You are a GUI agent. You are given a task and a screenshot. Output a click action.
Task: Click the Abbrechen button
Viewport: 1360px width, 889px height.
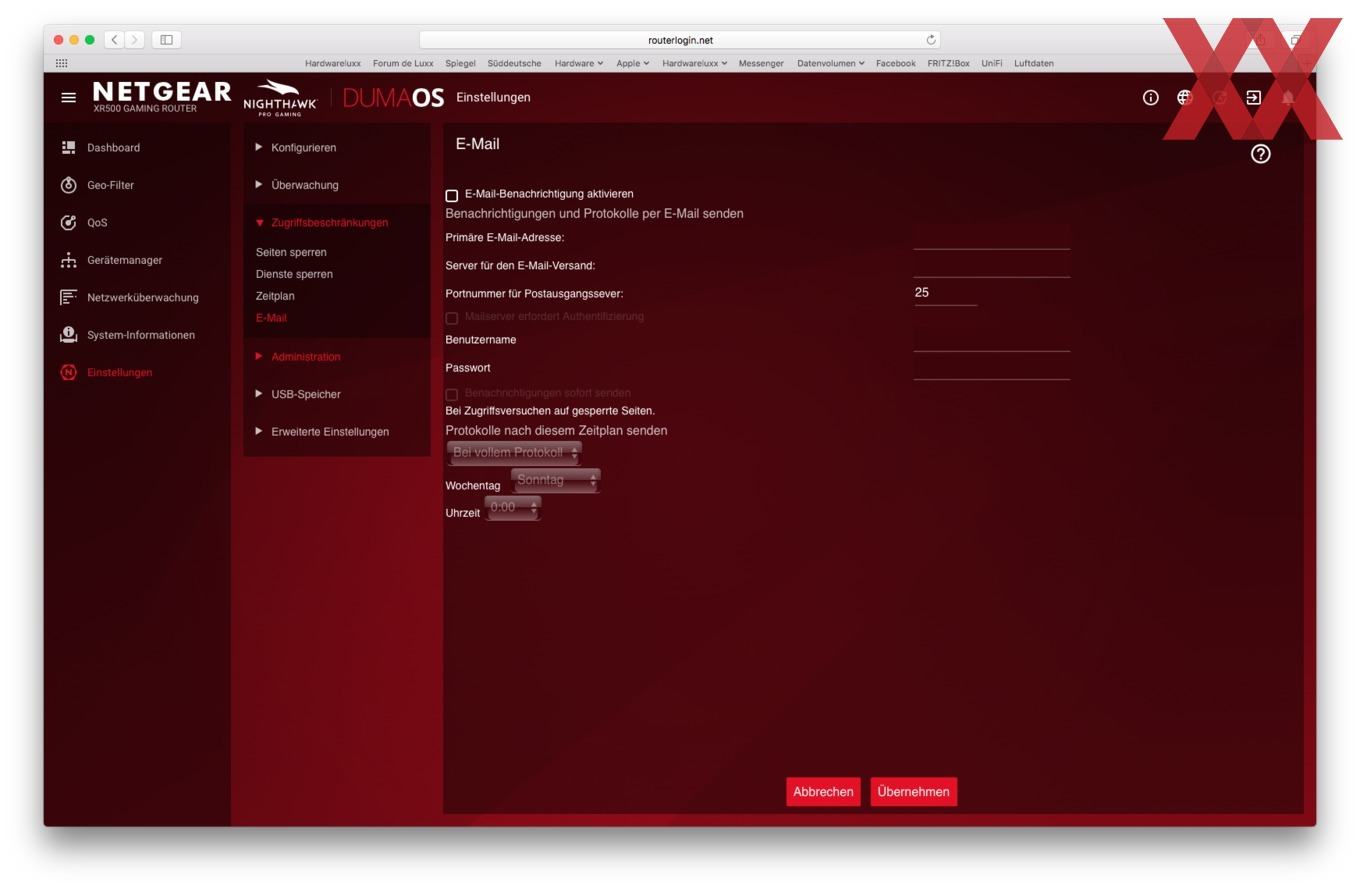coord(823,791)
